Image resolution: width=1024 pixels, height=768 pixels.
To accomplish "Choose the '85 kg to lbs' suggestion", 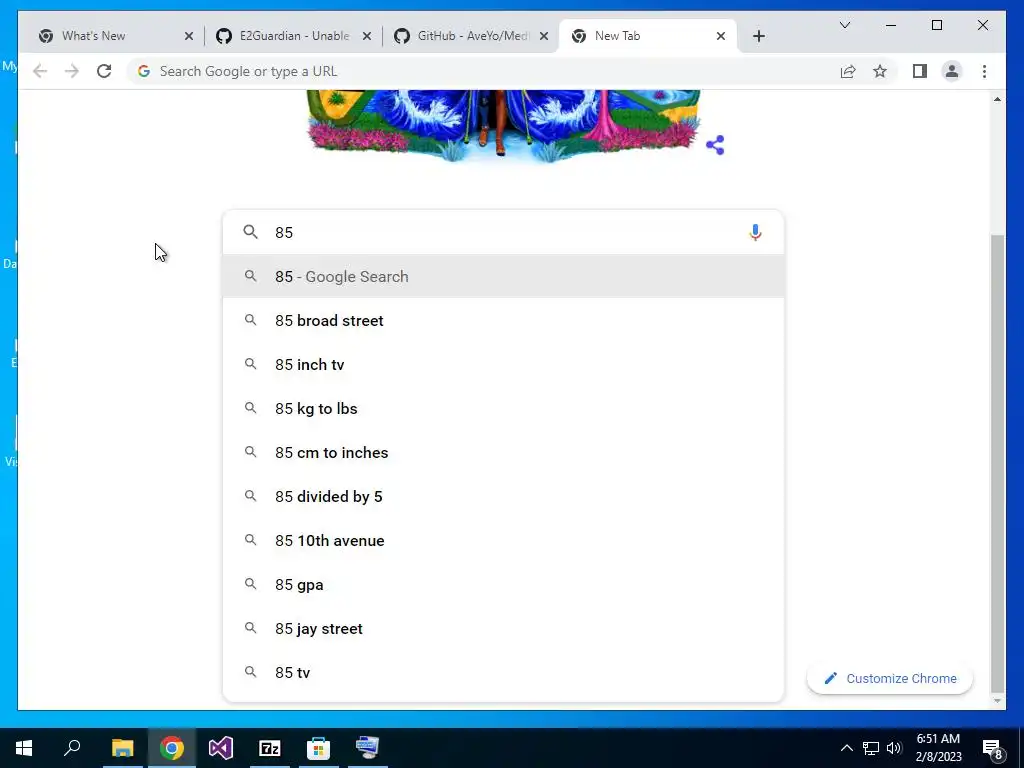I will click(x=503, y=409).
